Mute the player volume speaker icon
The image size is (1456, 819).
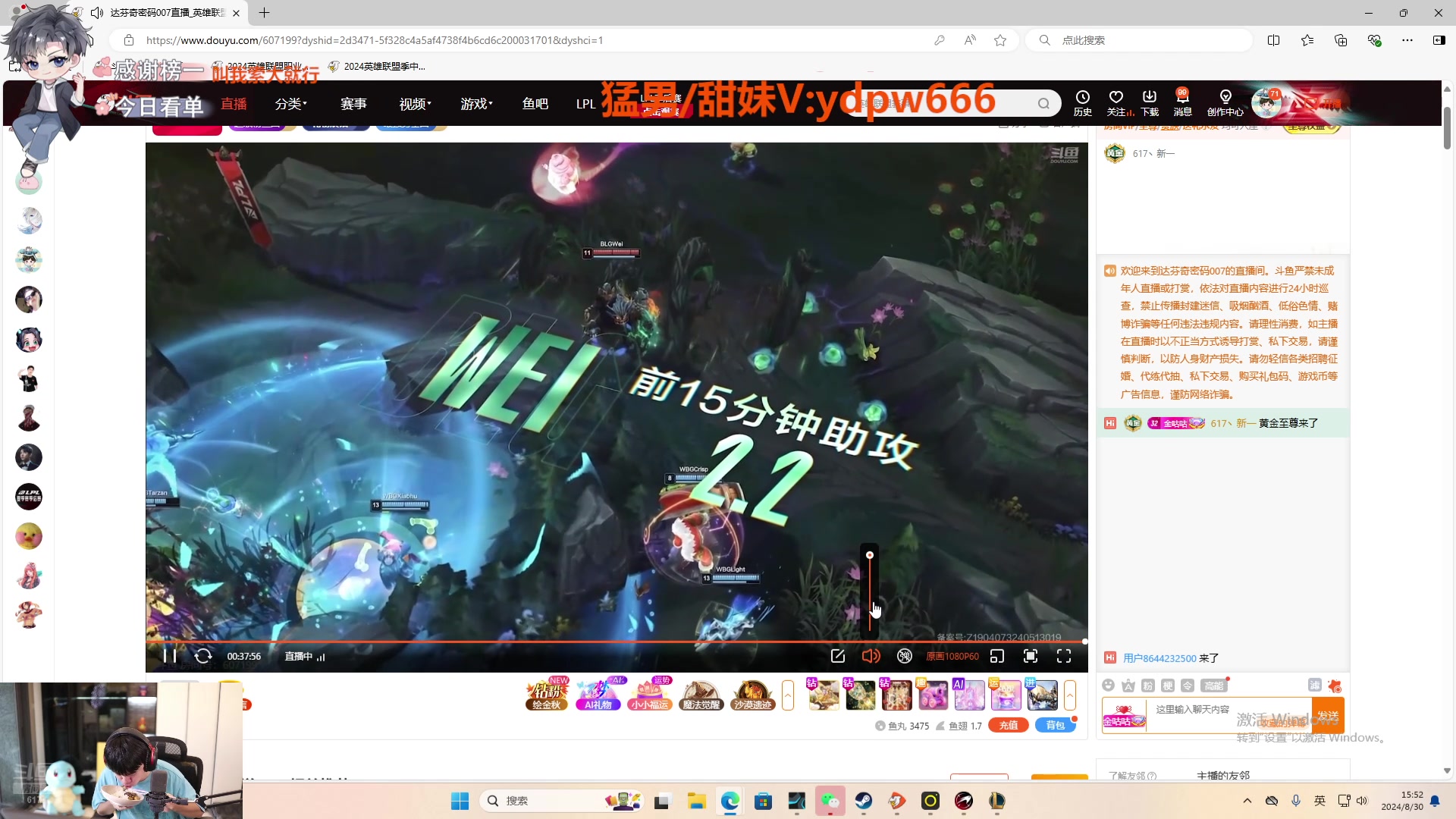871,656
